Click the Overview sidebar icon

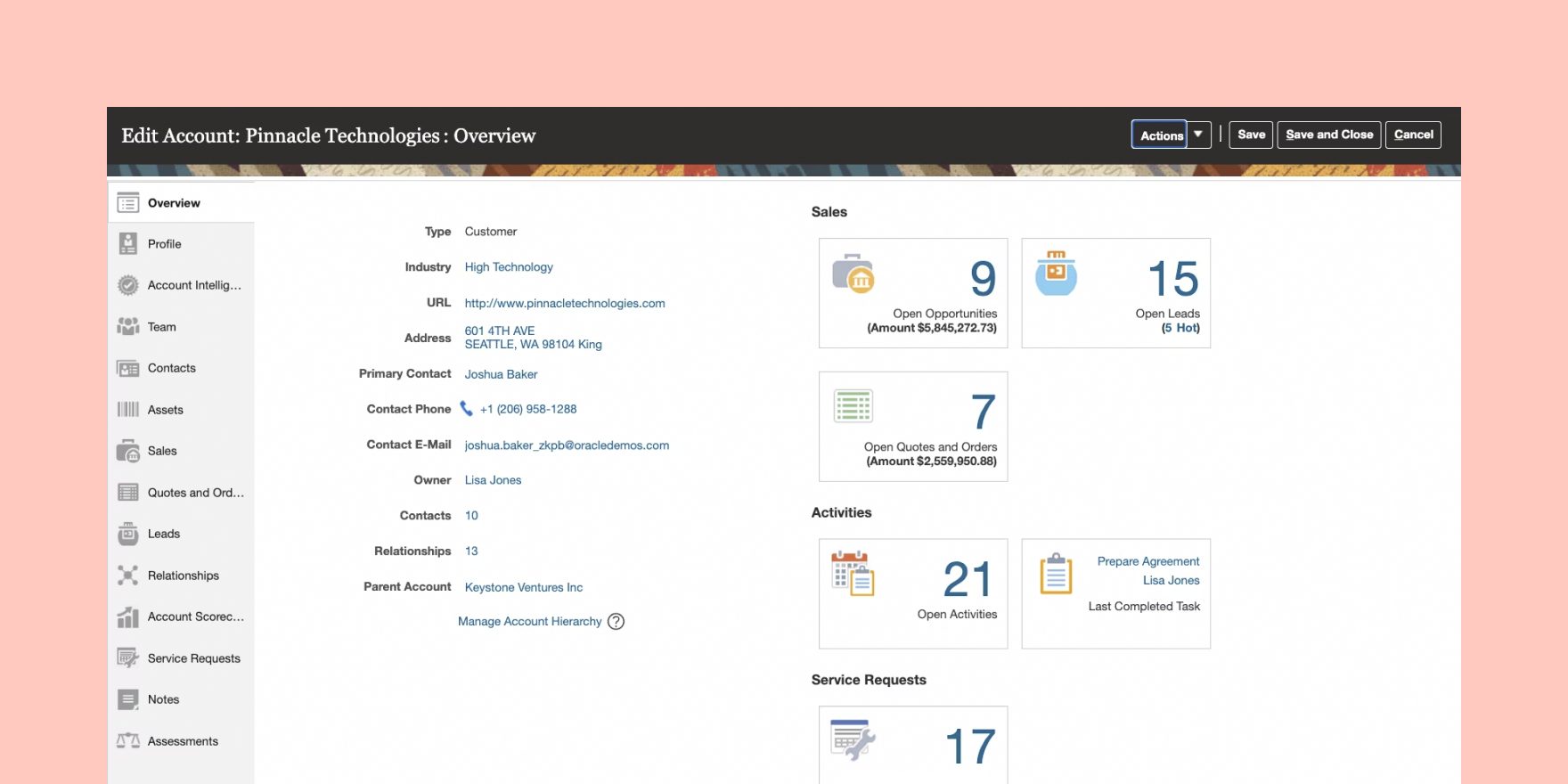point(128,203)
